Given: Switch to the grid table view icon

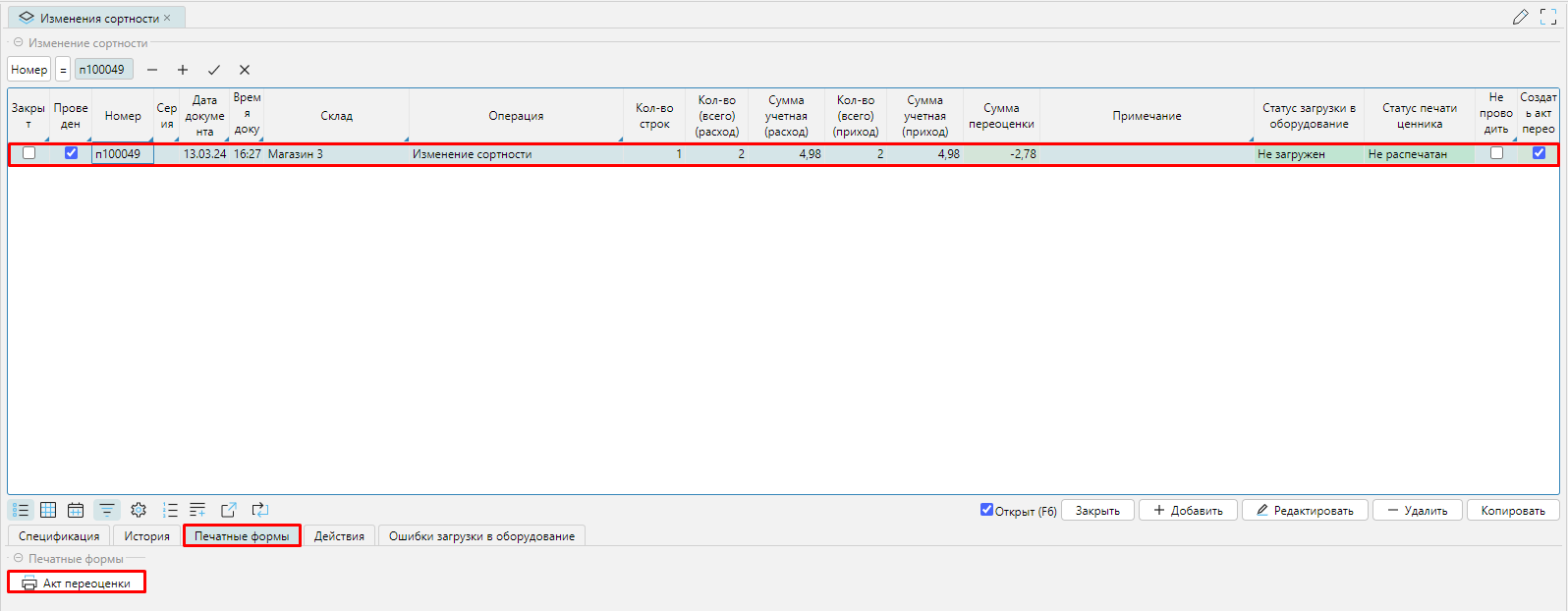Looking at the screenshot, I should click(x=48, y=510).
